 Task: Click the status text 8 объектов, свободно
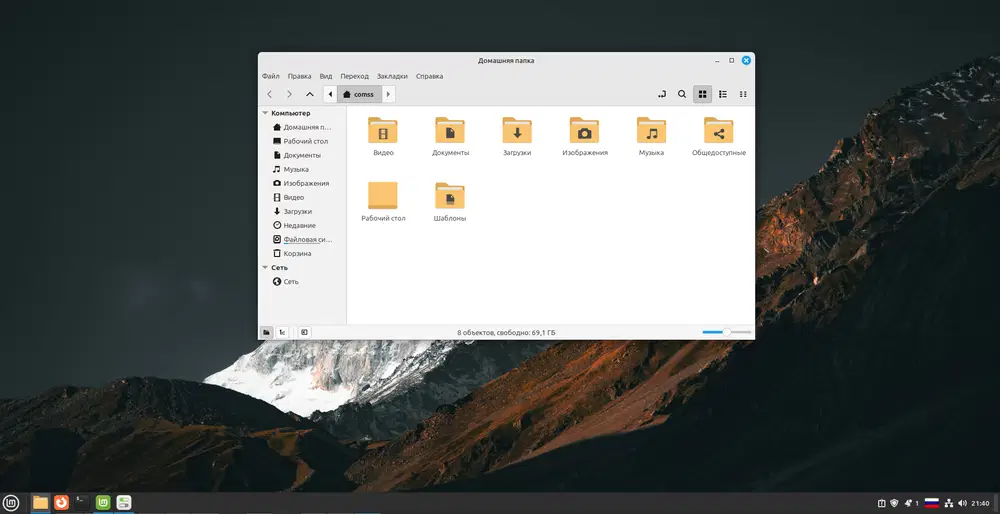coord(506,333)
